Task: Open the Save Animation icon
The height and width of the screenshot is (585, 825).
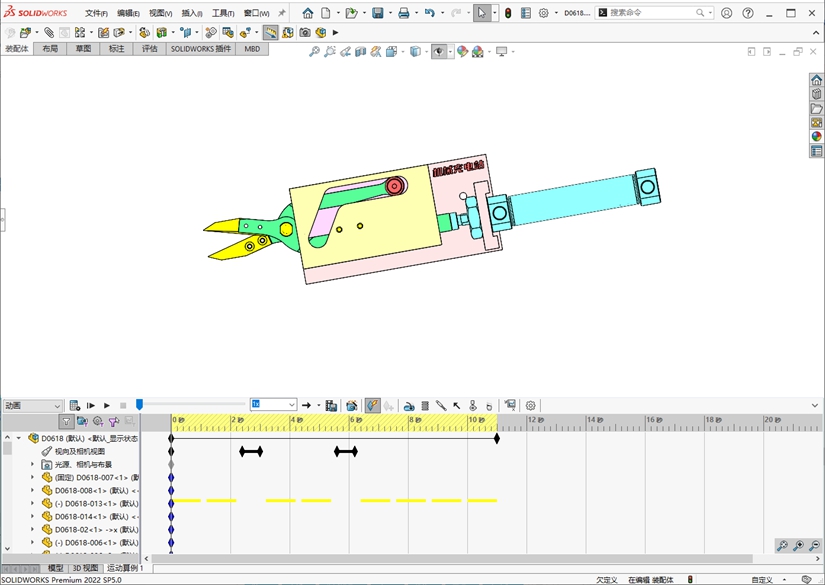Action: (x=331, y=405)
